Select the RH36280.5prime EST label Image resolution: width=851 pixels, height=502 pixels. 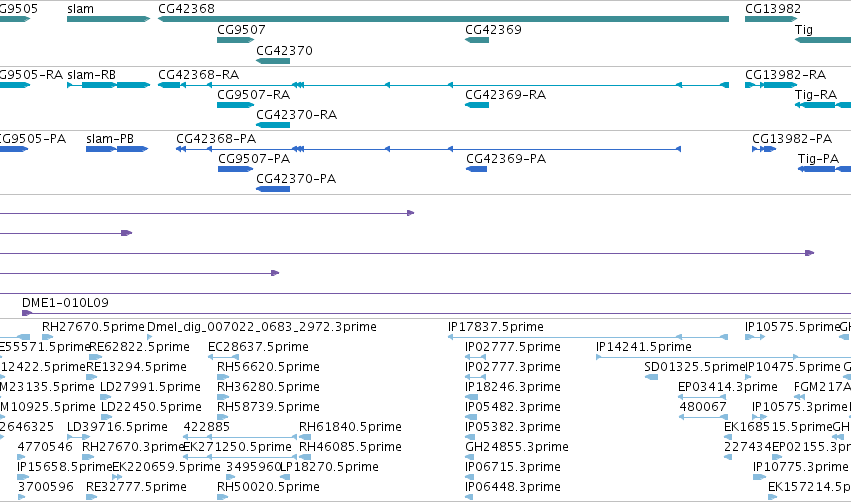pos(268,387)
